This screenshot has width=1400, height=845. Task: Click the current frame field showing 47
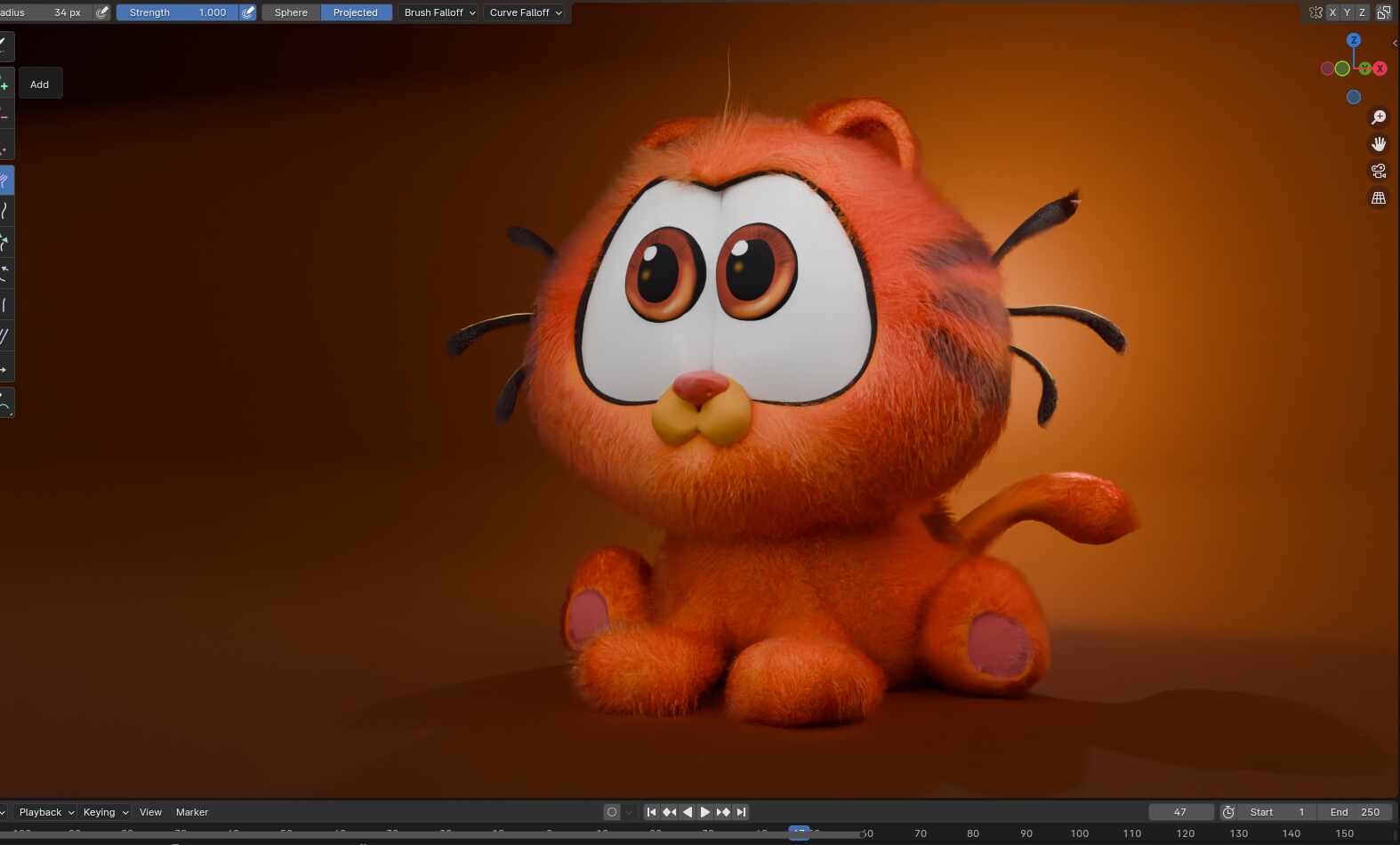[1180, 812]
